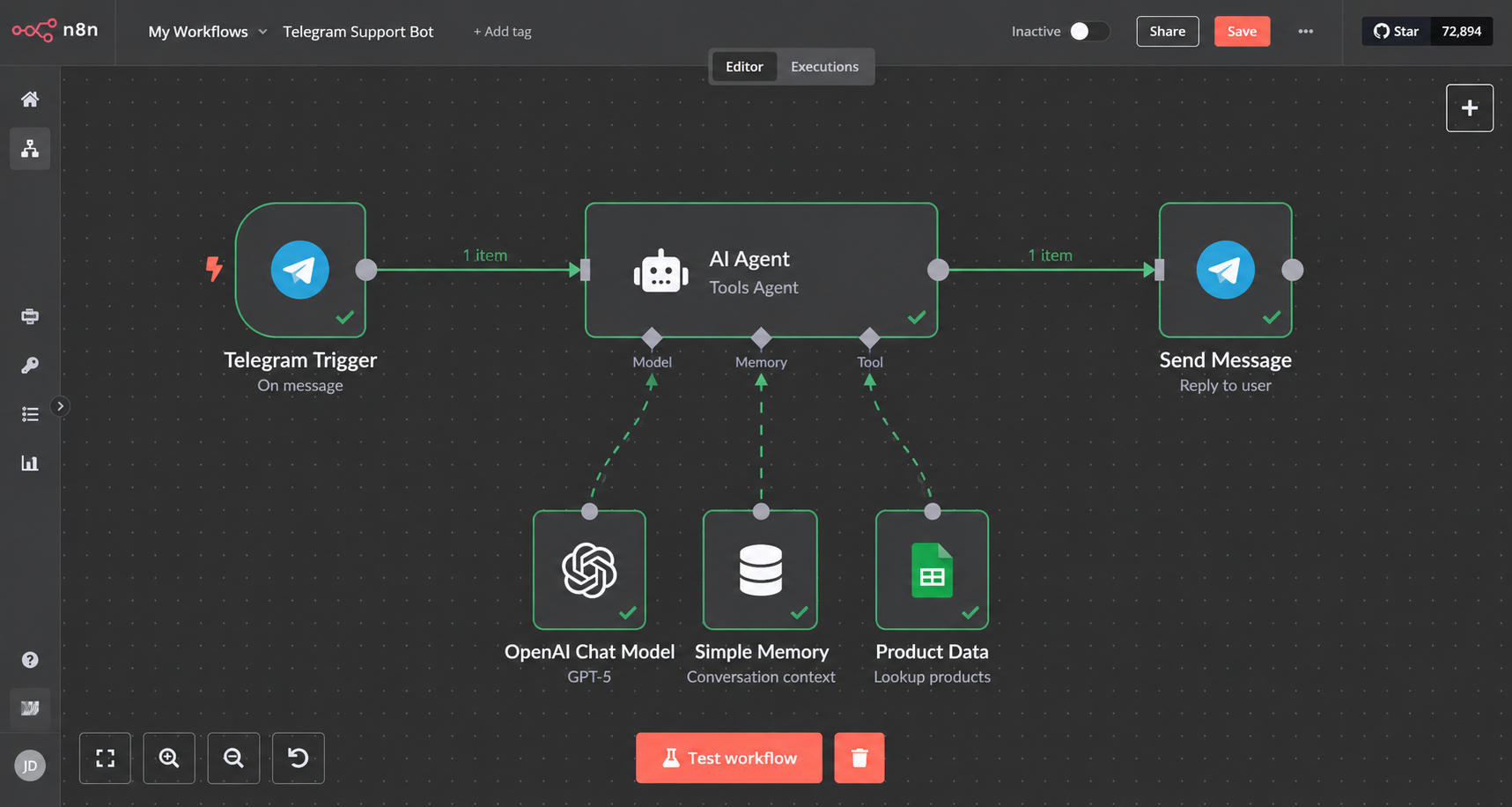The width and height of the screenshot is (1512, 807).
Task: Select the Send Message Telegram node
Action: point(1226,270)
